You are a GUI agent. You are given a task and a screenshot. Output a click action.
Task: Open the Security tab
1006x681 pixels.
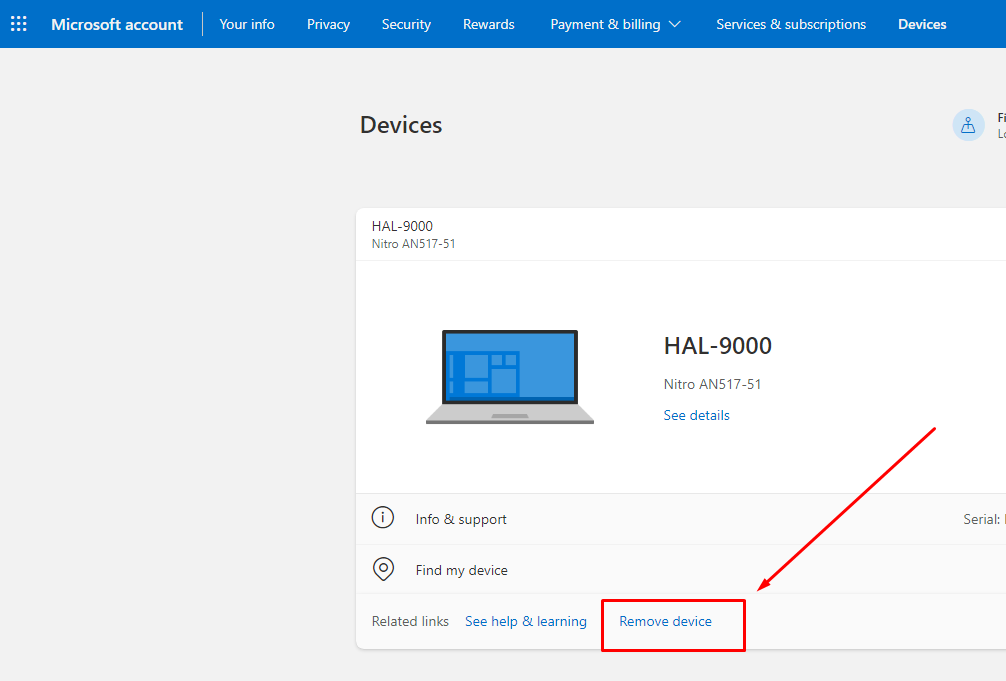[406, 24]
